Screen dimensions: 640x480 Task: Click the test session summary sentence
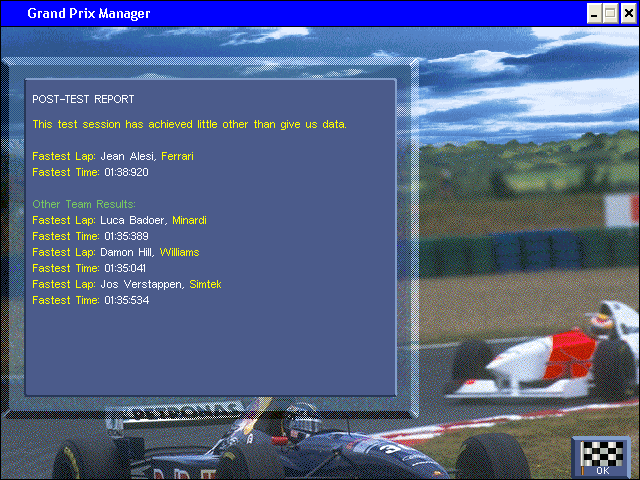point(189,124)
